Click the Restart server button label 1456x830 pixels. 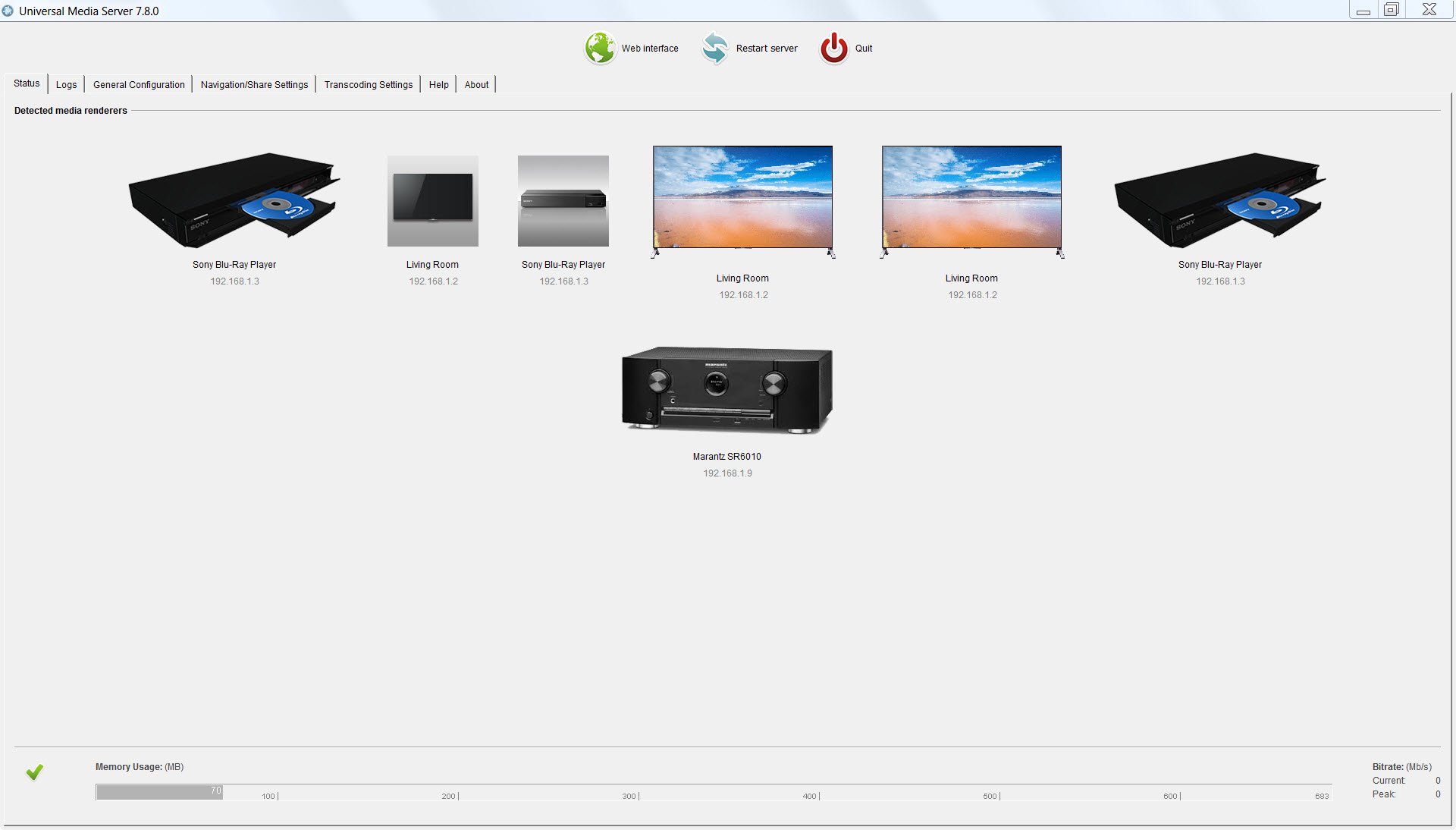click(767, 49)
